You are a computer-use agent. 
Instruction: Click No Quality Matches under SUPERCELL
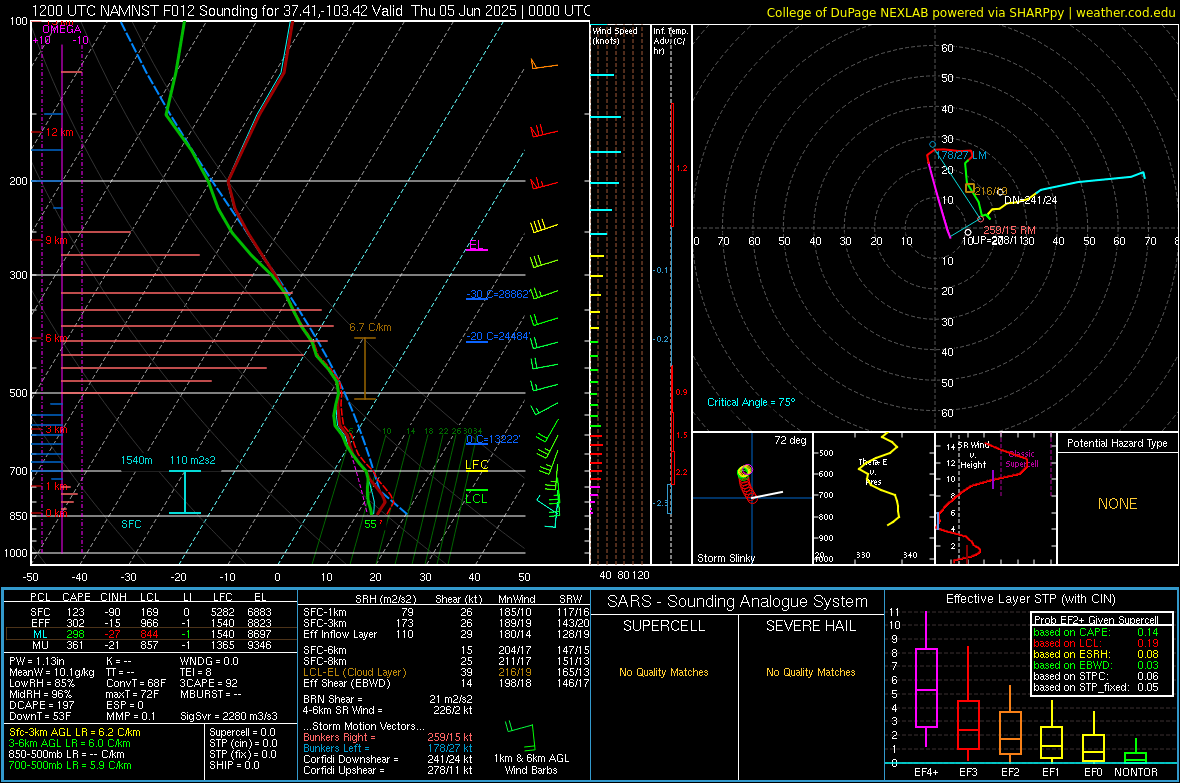point(664,672)
